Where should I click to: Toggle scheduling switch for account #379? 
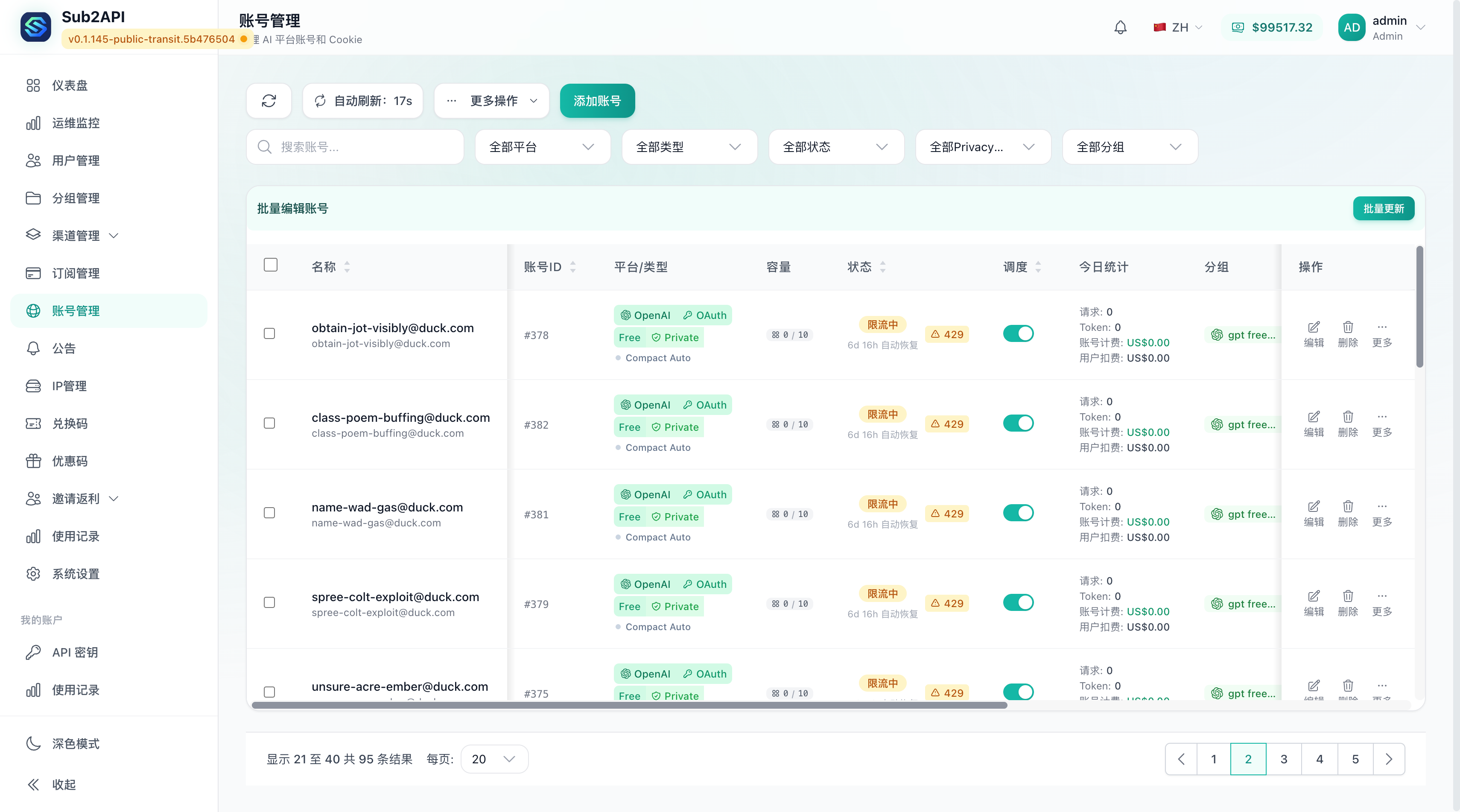1018,602
